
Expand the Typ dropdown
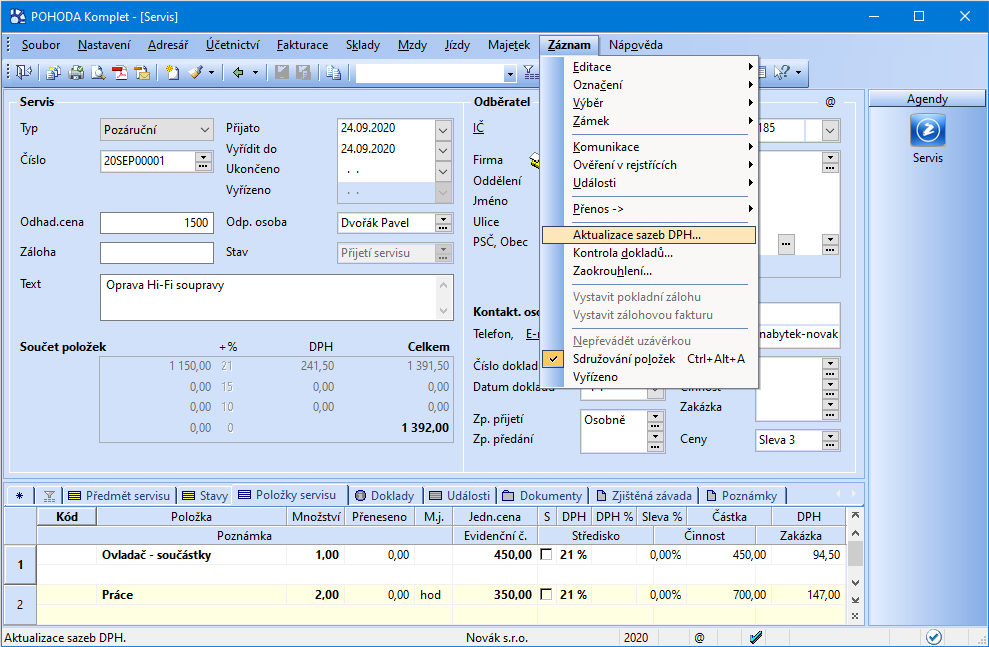(204, 130)
